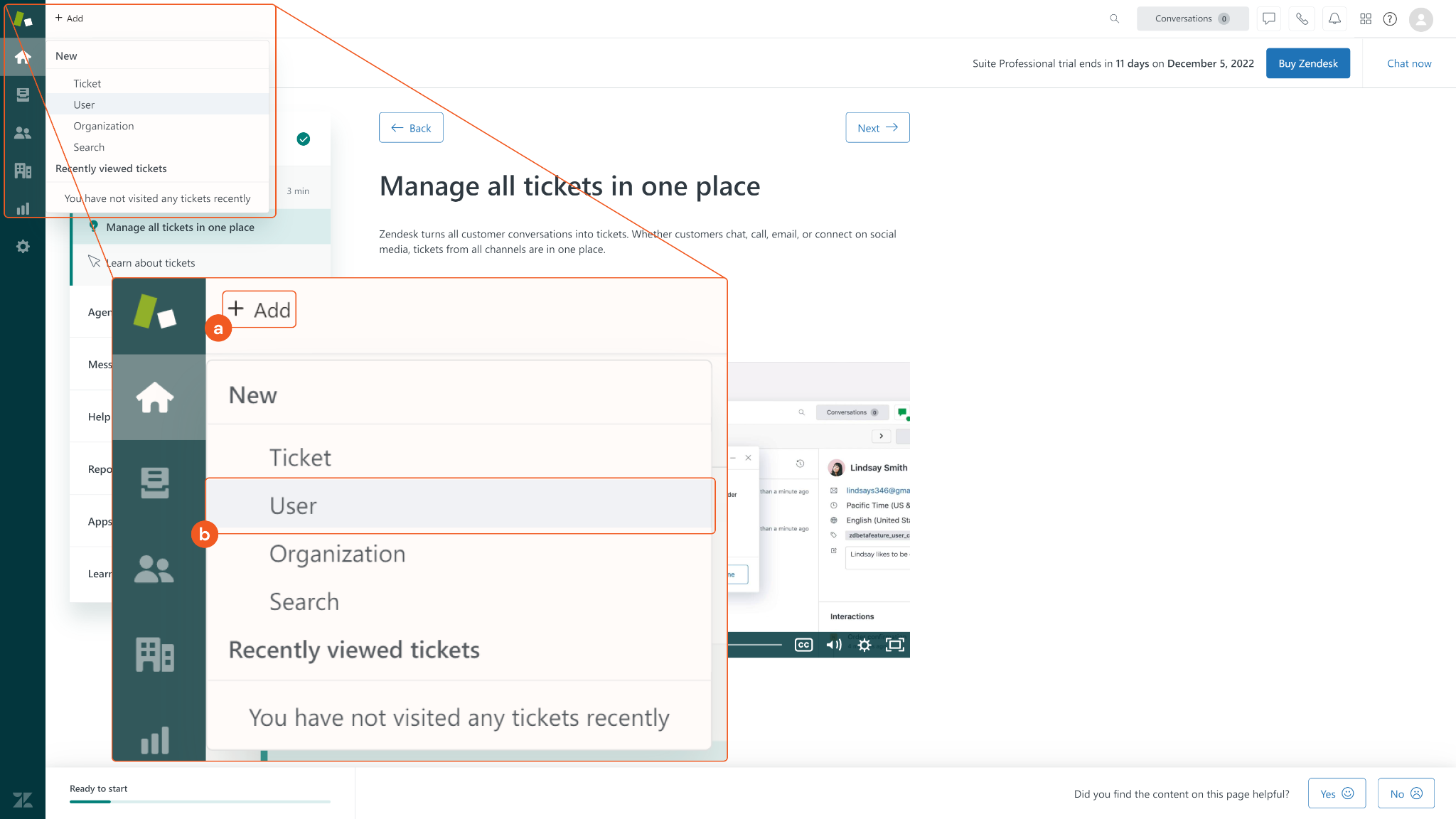Open the Organizations building icon
Image resolution: width=1456 pixels, height=819 pixels.
pos(23,171)
